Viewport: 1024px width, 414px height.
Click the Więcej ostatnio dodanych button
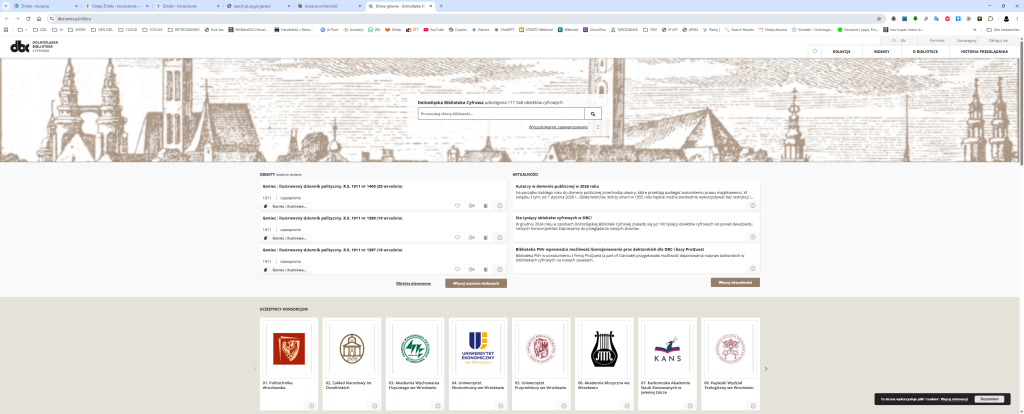(x=475, y=283)
